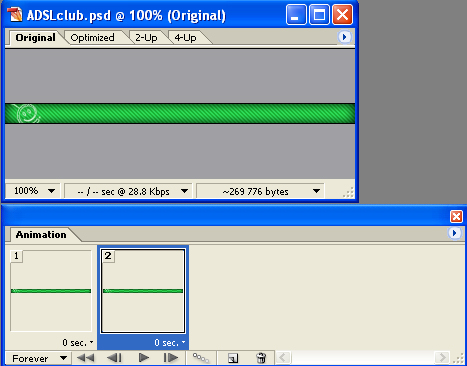This screenshot has width=467, height=366.
Task: Change frame 2 delay of 0 sec.
Action: (170, 343)
